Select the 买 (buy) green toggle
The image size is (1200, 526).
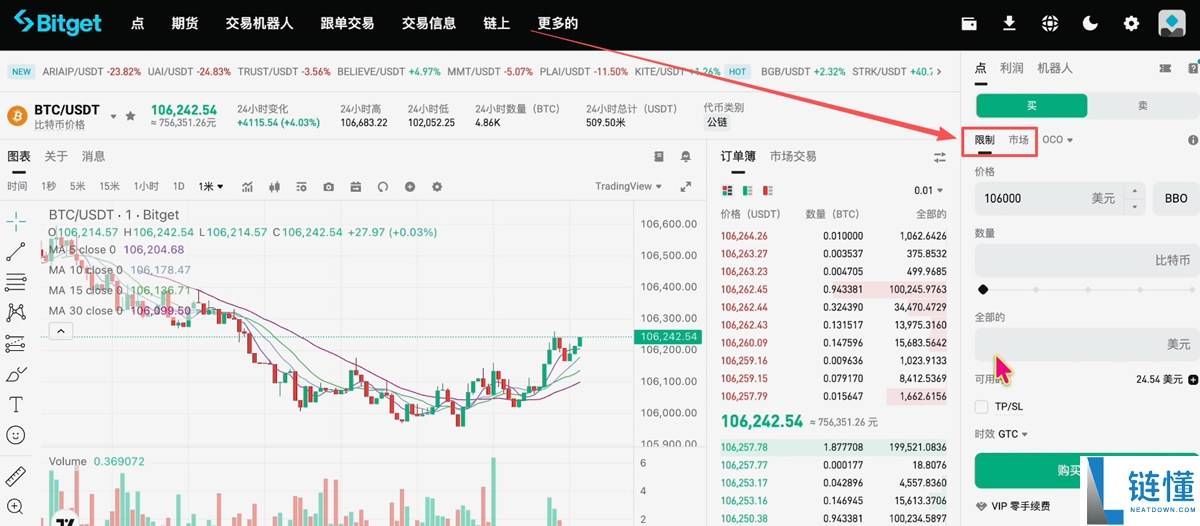tap(1031, 105)
